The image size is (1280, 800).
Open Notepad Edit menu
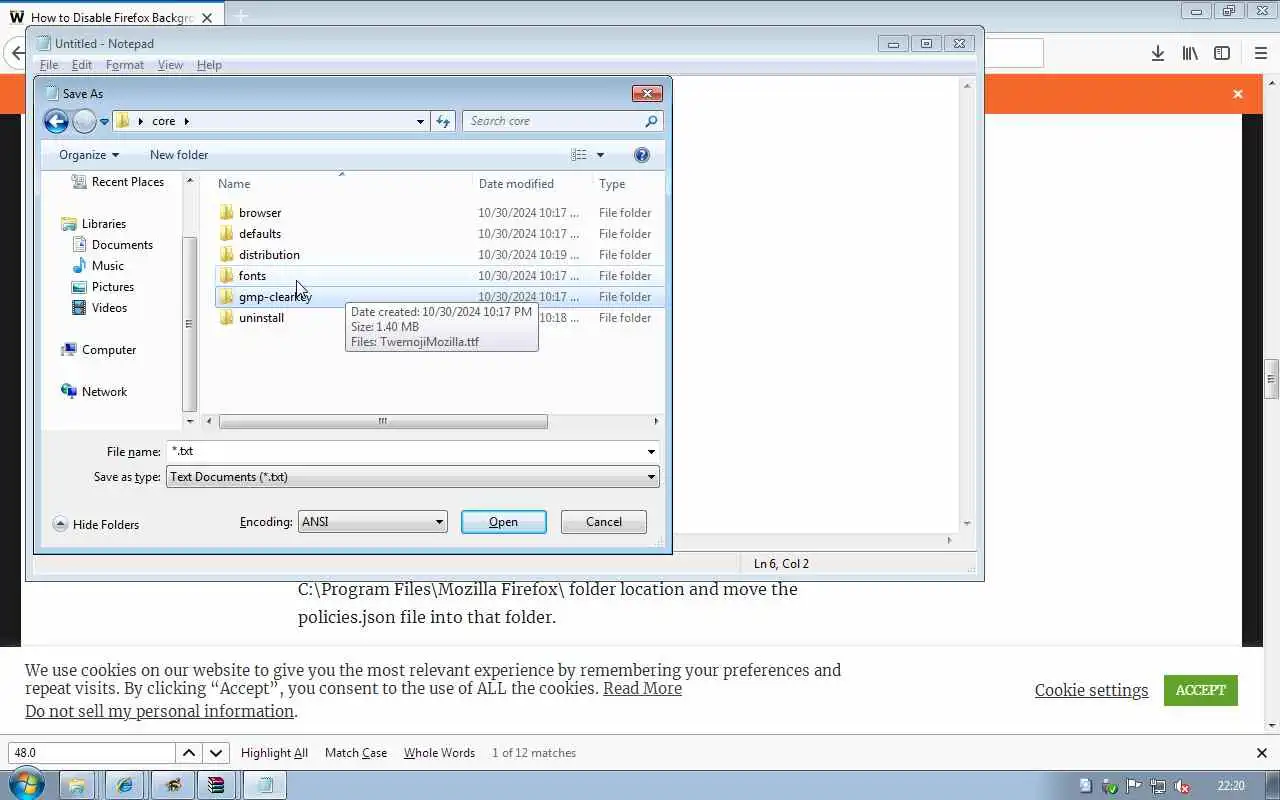click(82, 65)
